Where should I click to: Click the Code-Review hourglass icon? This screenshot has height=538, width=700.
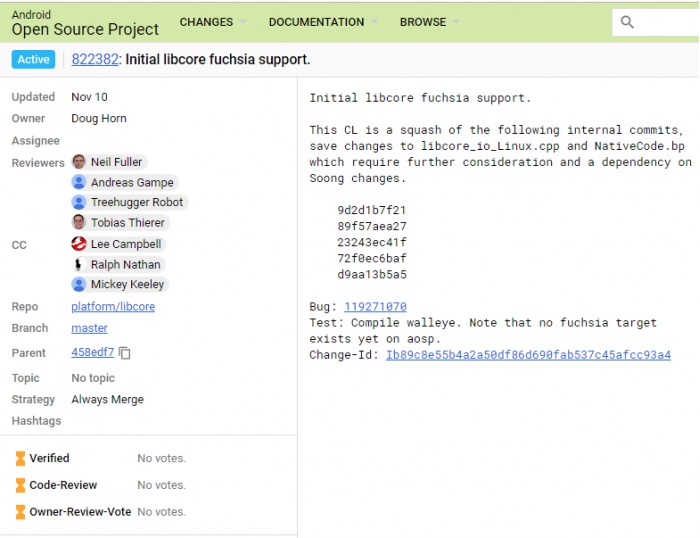(20, 485)
